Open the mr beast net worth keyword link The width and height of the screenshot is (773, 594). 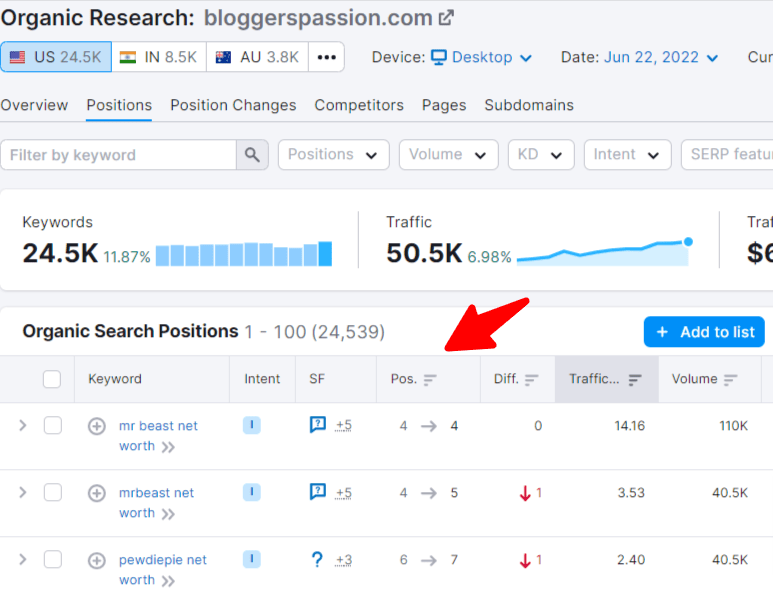click(158, 436)
